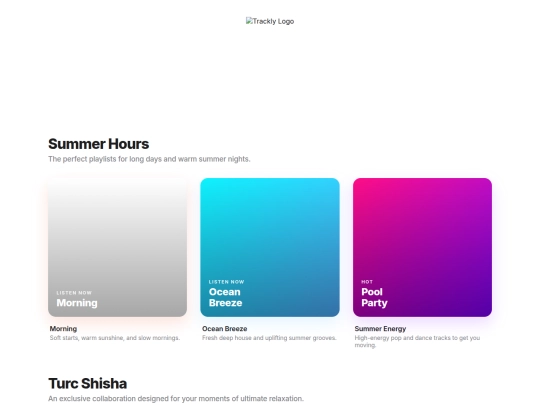Screen dimensions: 540x405
Task: Click LISTEN NOW on the Morning card
Action: (74, 293)
